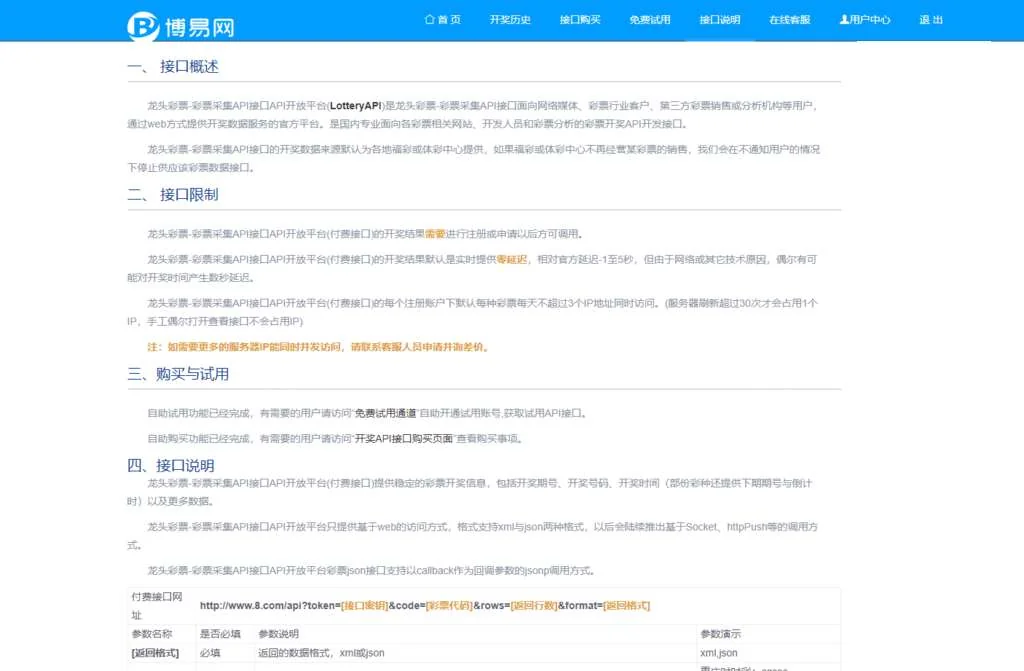Image resolution: width=1024 pixels, height=671 pixels.
Task: Click the user icon beside 用户中心
Action: (x=844, y=19)
